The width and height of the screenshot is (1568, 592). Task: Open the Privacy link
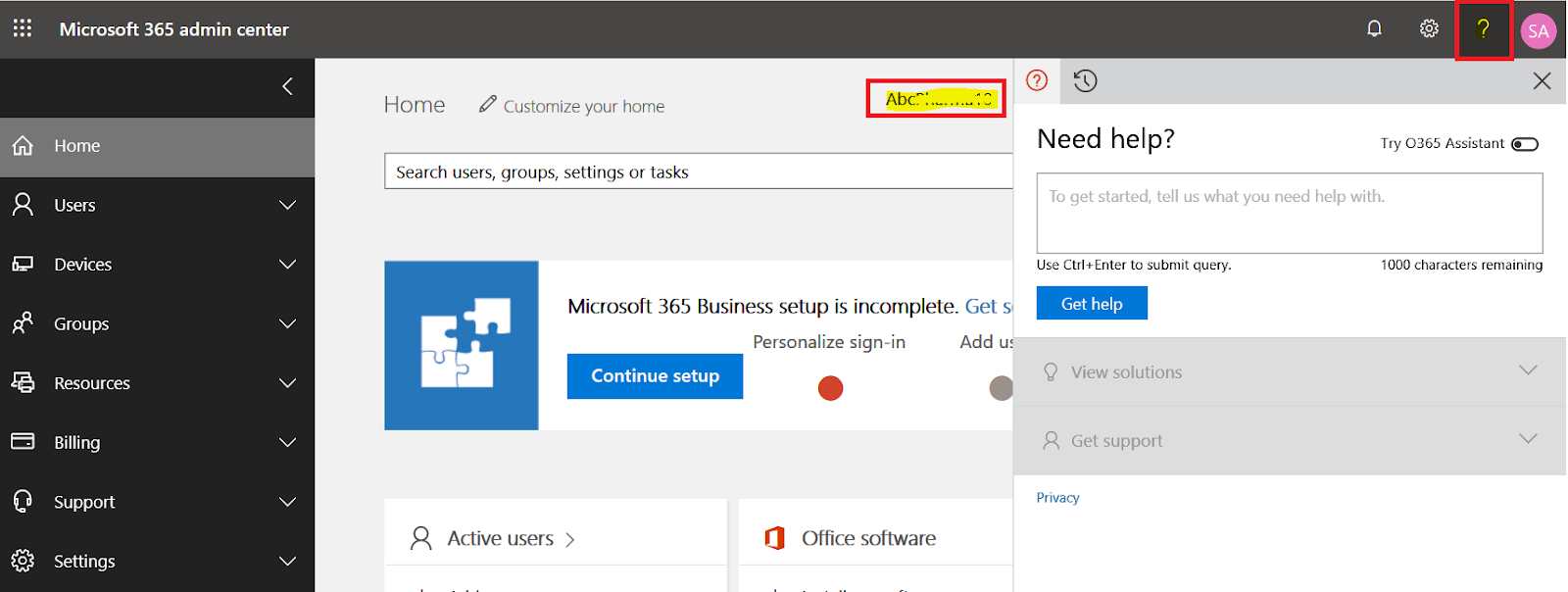1057,498
